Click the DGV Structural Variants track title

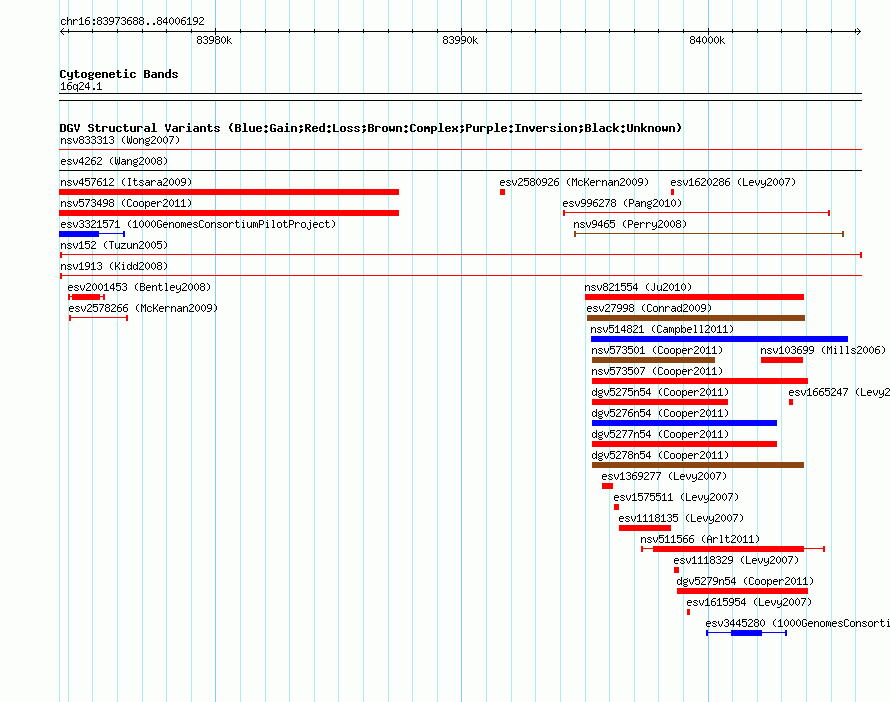(x=371, y=128)
